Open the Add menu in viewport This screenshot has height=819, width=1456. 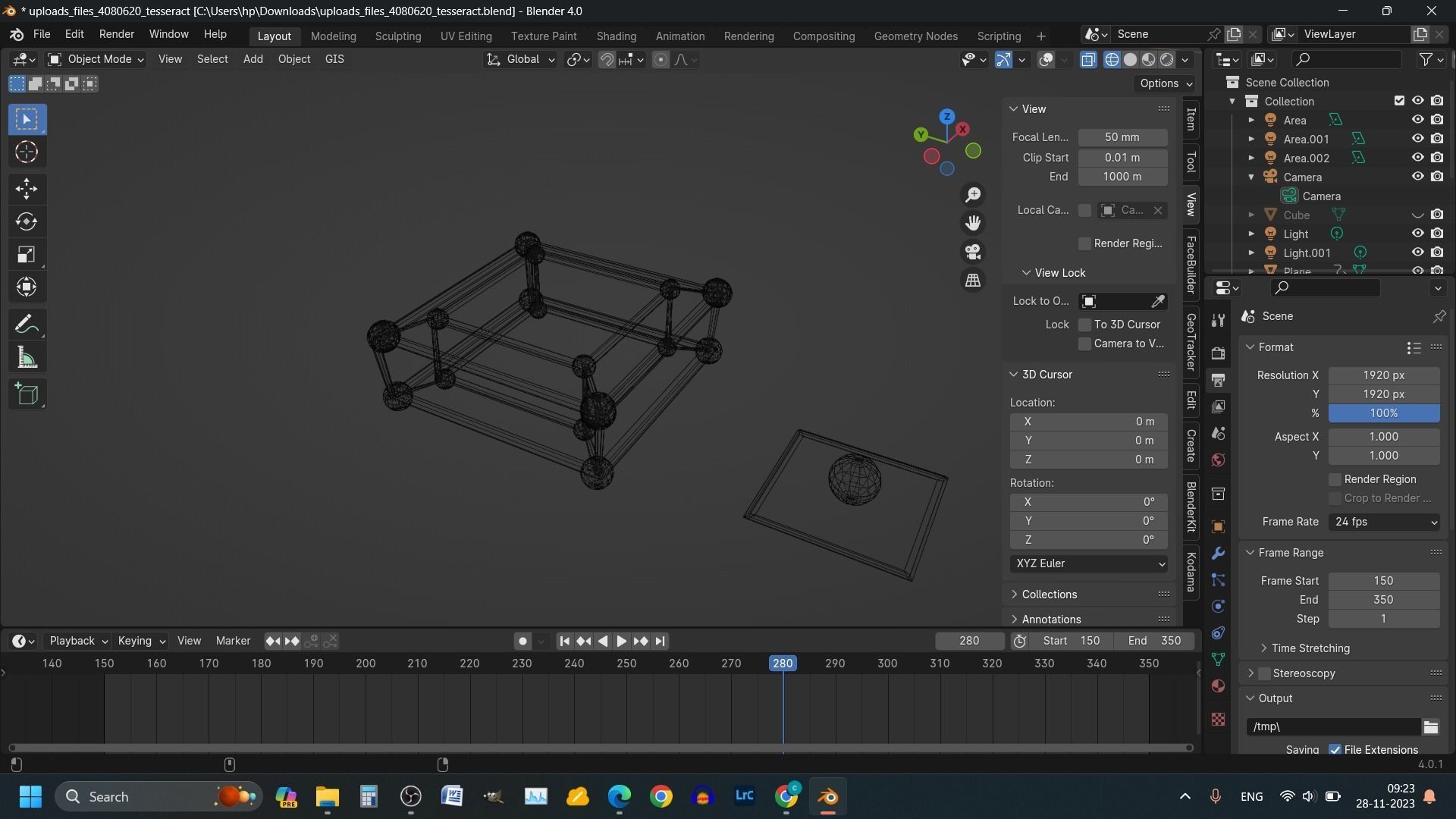point(253,59)
